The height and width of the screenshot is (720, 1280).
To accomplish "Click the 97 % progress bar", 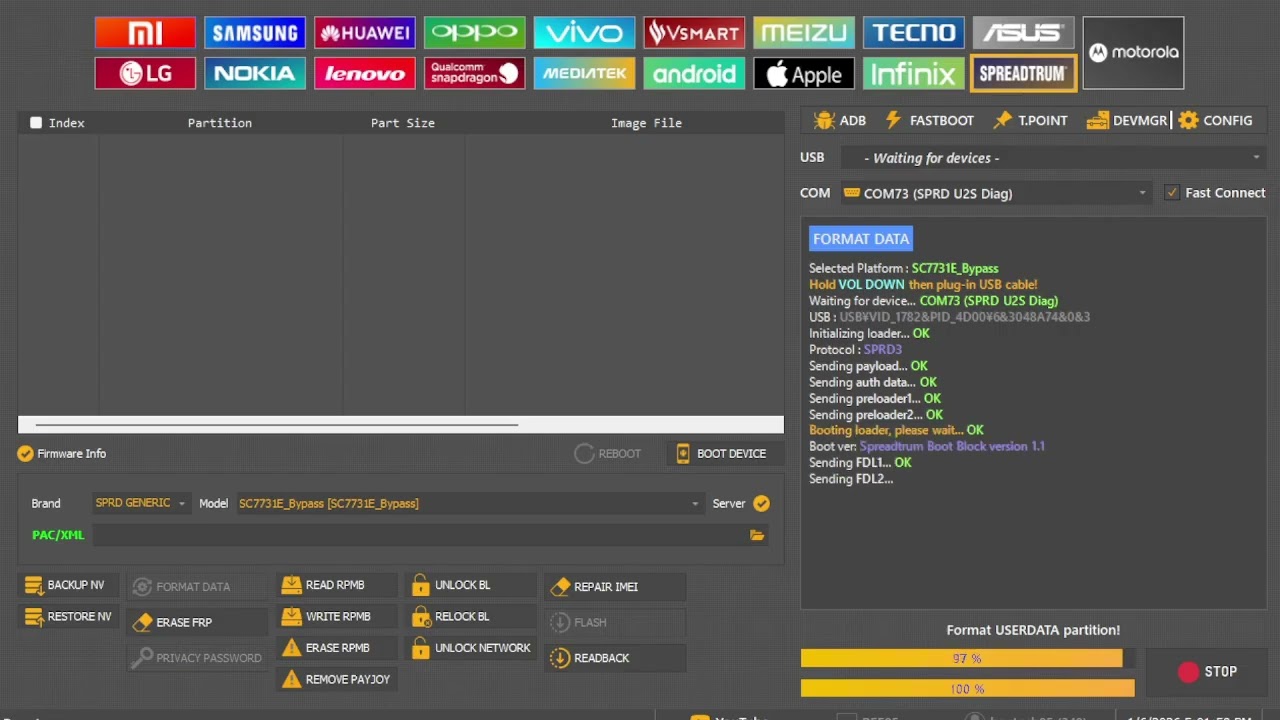I will click(x=967, y=658).
